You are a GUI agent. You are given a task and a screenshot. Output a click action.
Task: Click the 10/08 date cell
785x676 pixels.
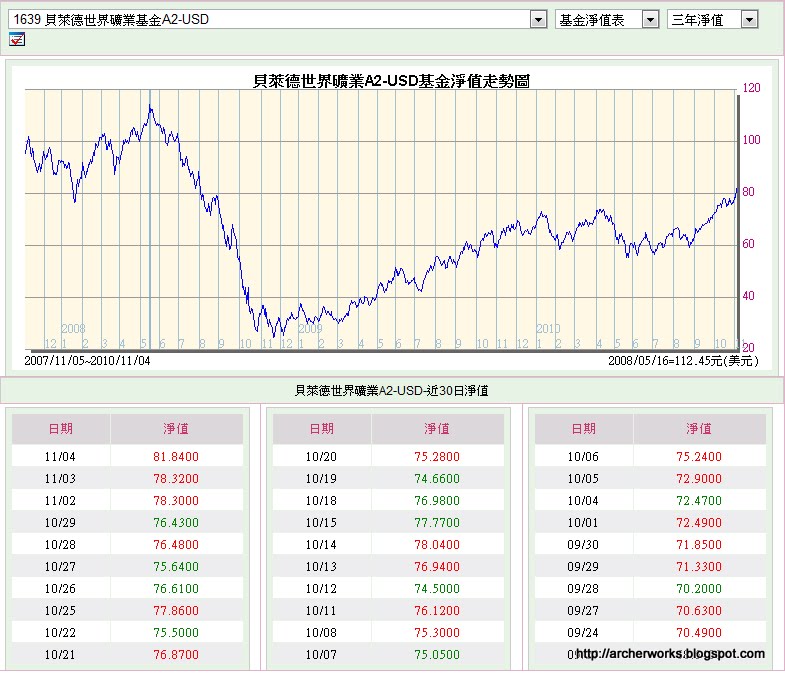point(321,633)
